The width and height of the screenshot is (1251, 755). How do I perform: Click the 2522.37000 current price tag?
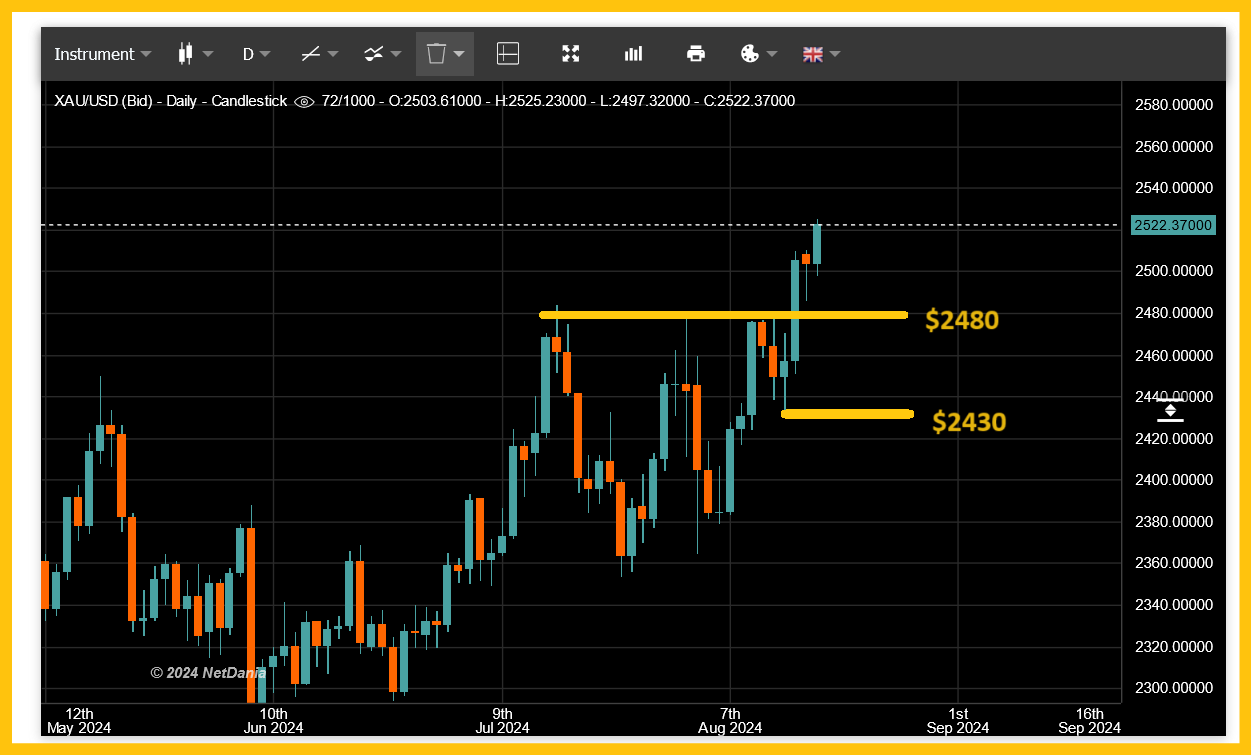pyautogui.click(x=1173, y=225)
